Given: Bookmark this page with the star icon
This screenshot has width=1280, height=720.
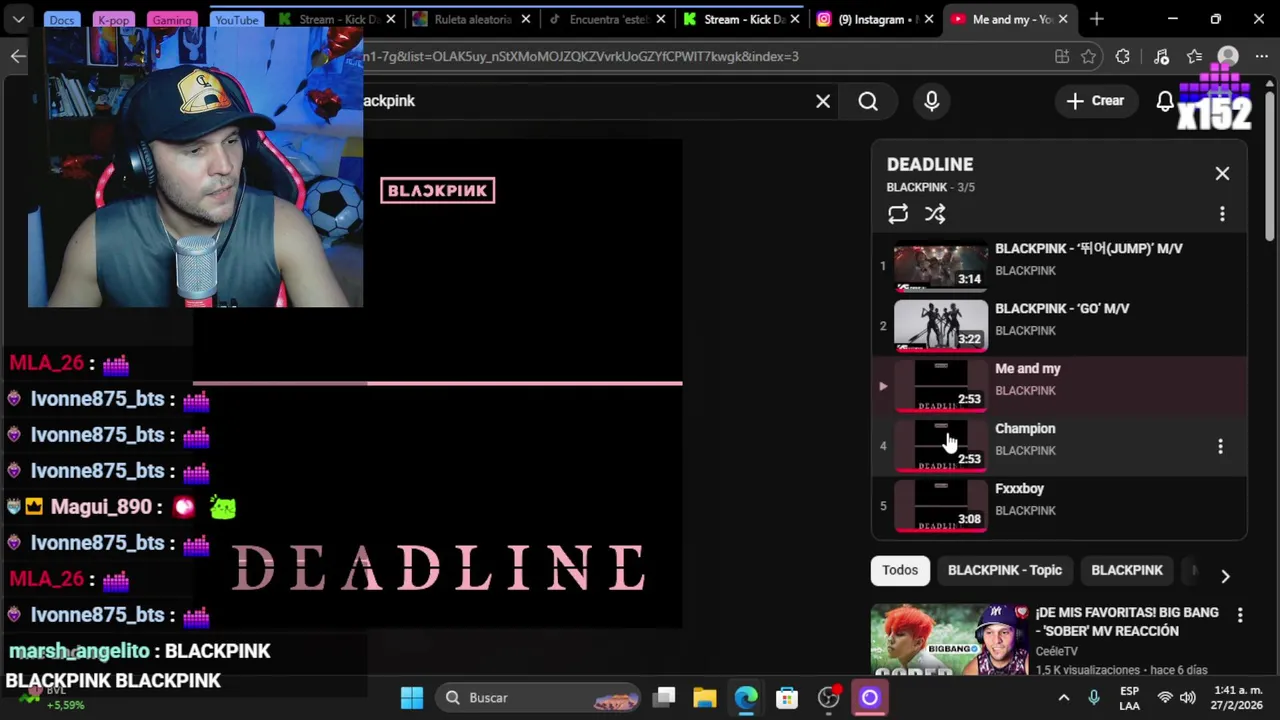Looking at the screenshot, I should (1089, 57).
